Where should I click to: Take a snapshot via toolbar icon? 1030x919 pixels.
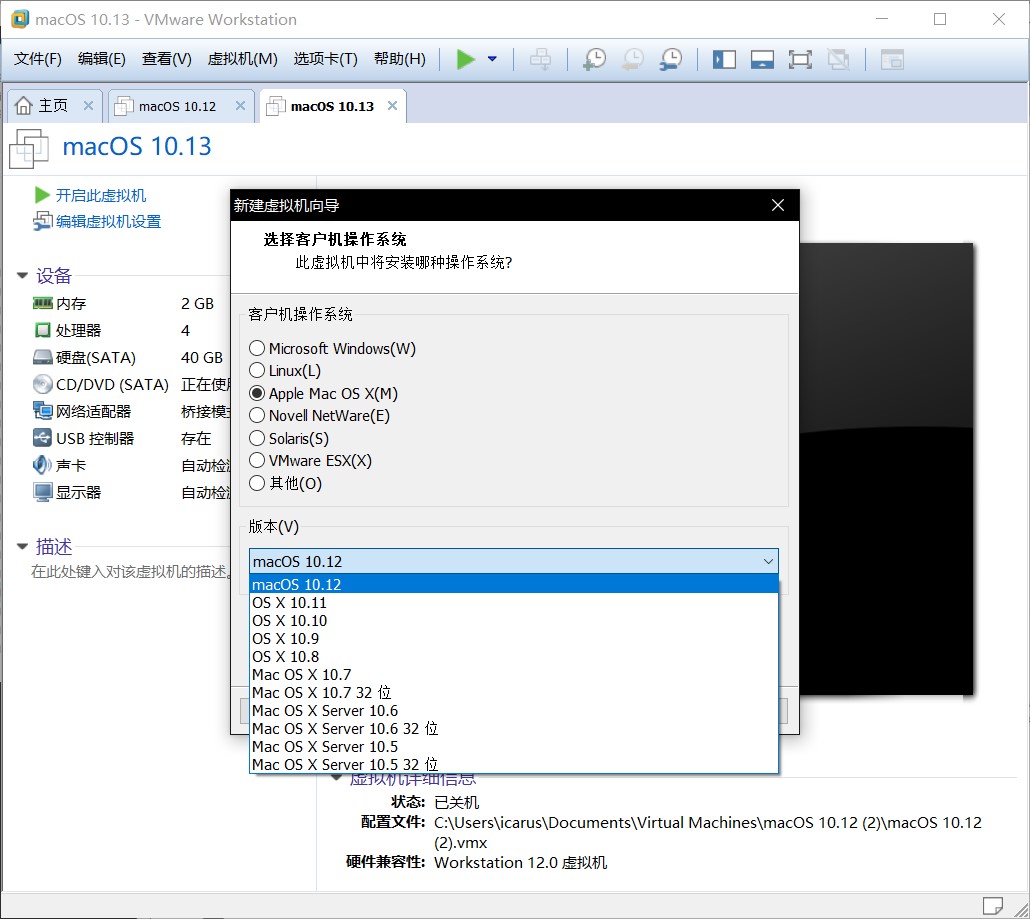tap(594, 59)
